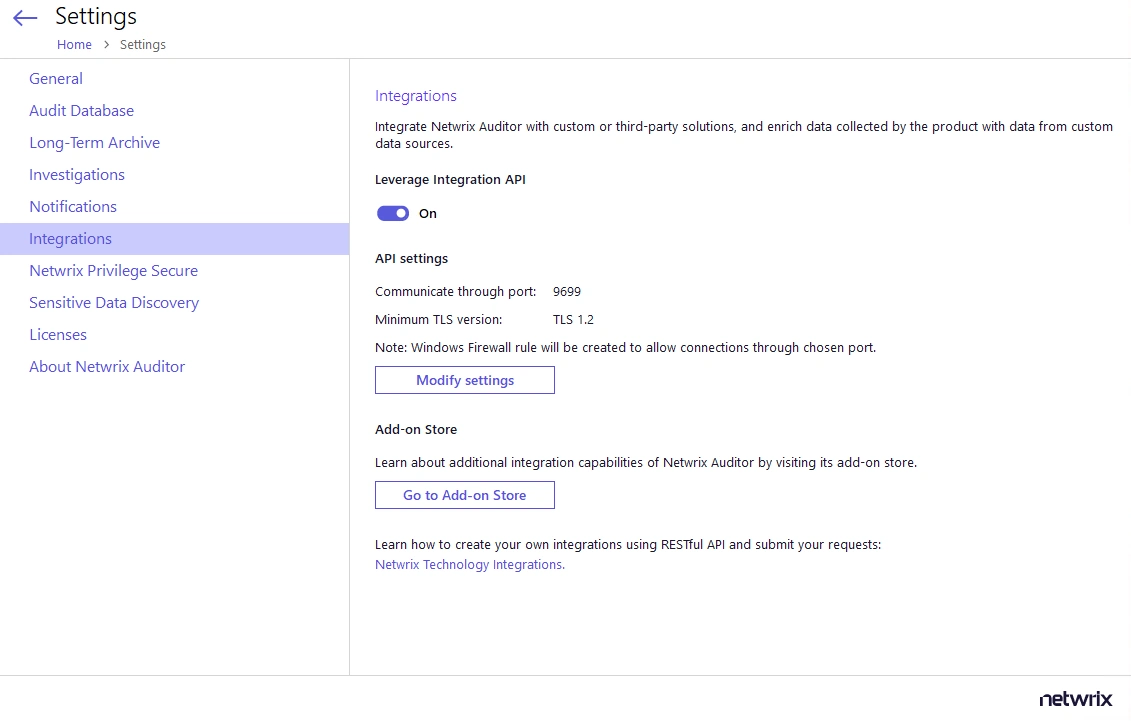The image size is (1131, 721).
Task: Click the Integrations section heading
Action: click(x=415, y=96)
